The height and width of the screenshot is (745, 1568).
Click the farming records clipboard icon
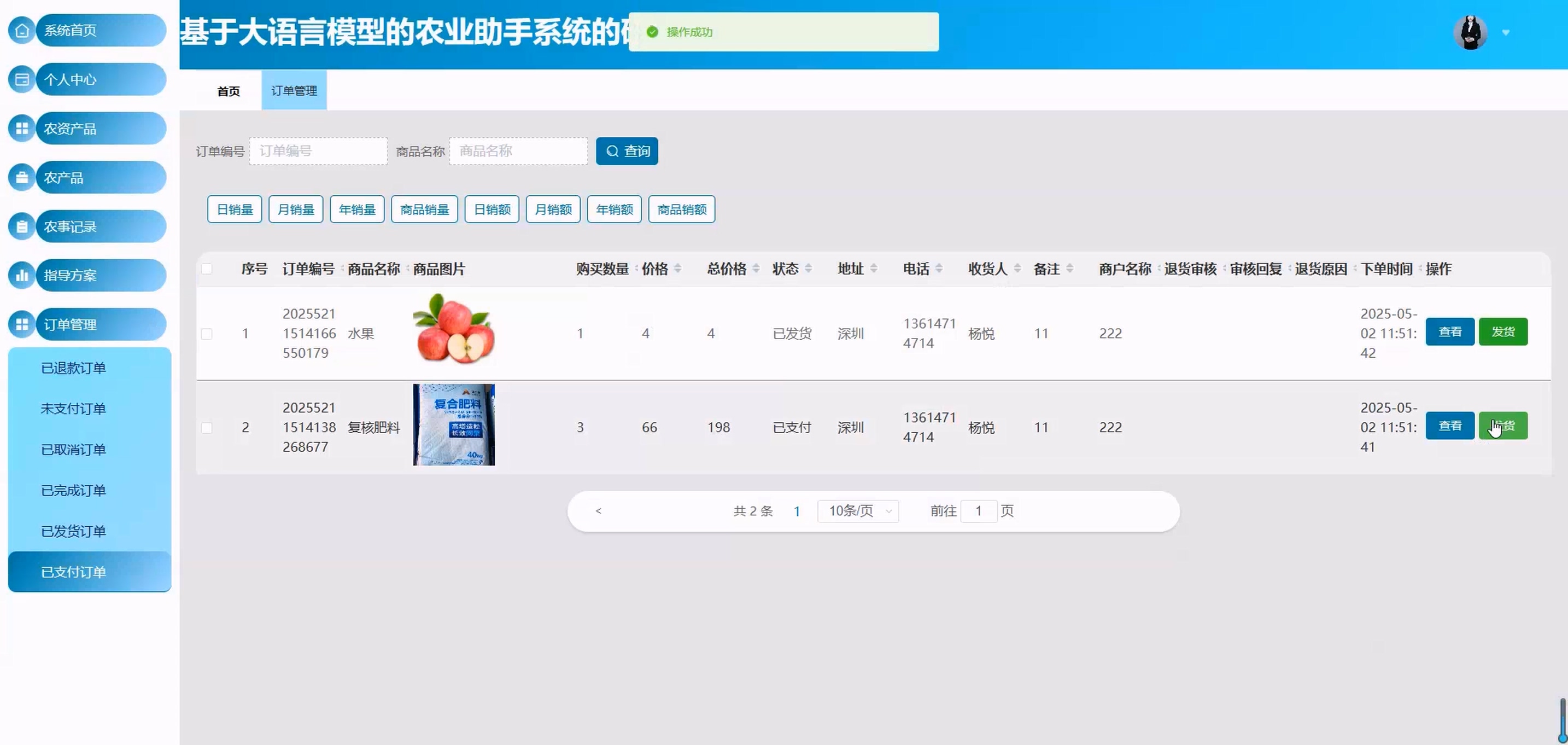[x=22, y=226]
